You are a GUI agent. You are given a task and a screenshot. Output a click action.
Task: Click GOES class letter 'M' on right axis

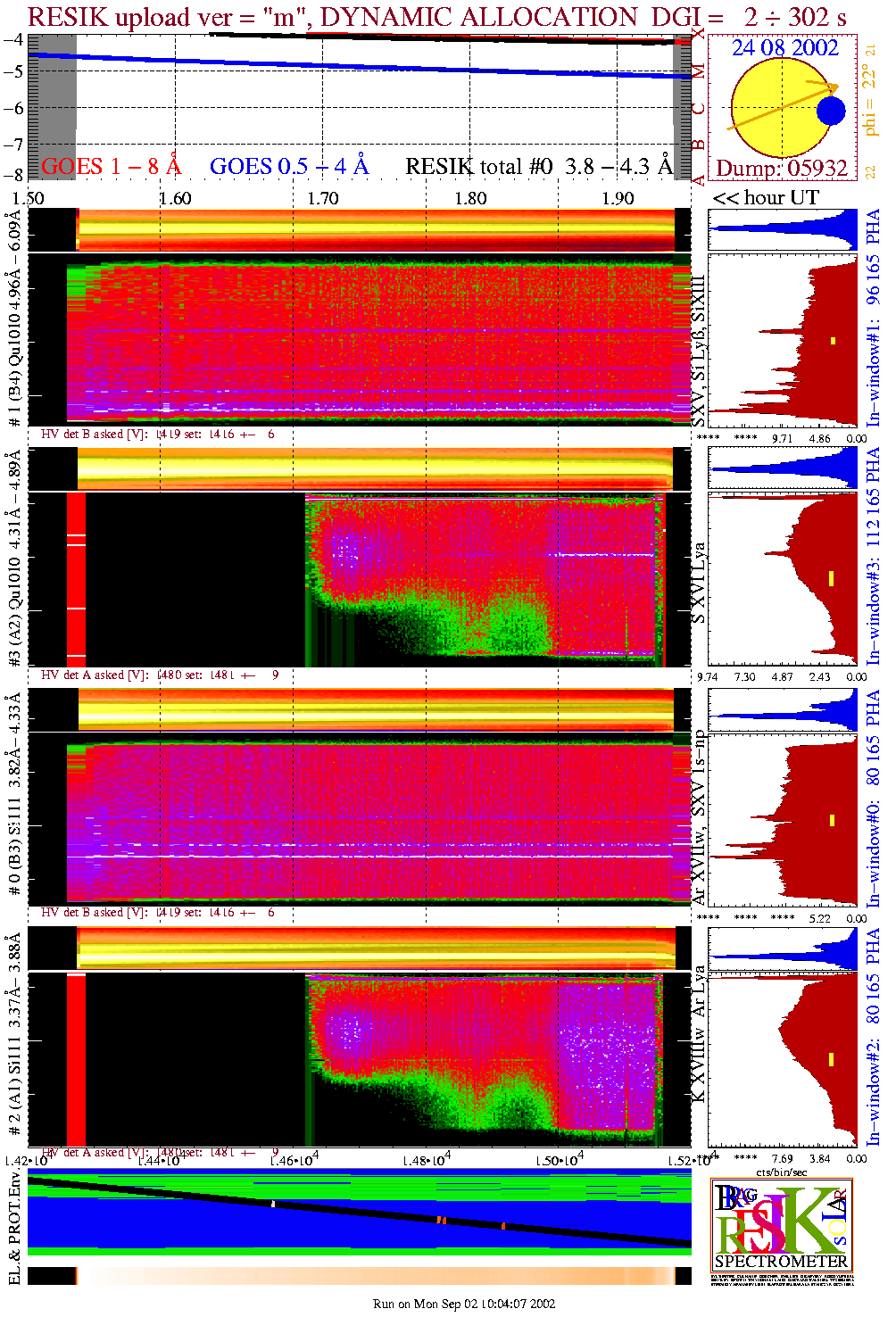(x=698, y=71)
